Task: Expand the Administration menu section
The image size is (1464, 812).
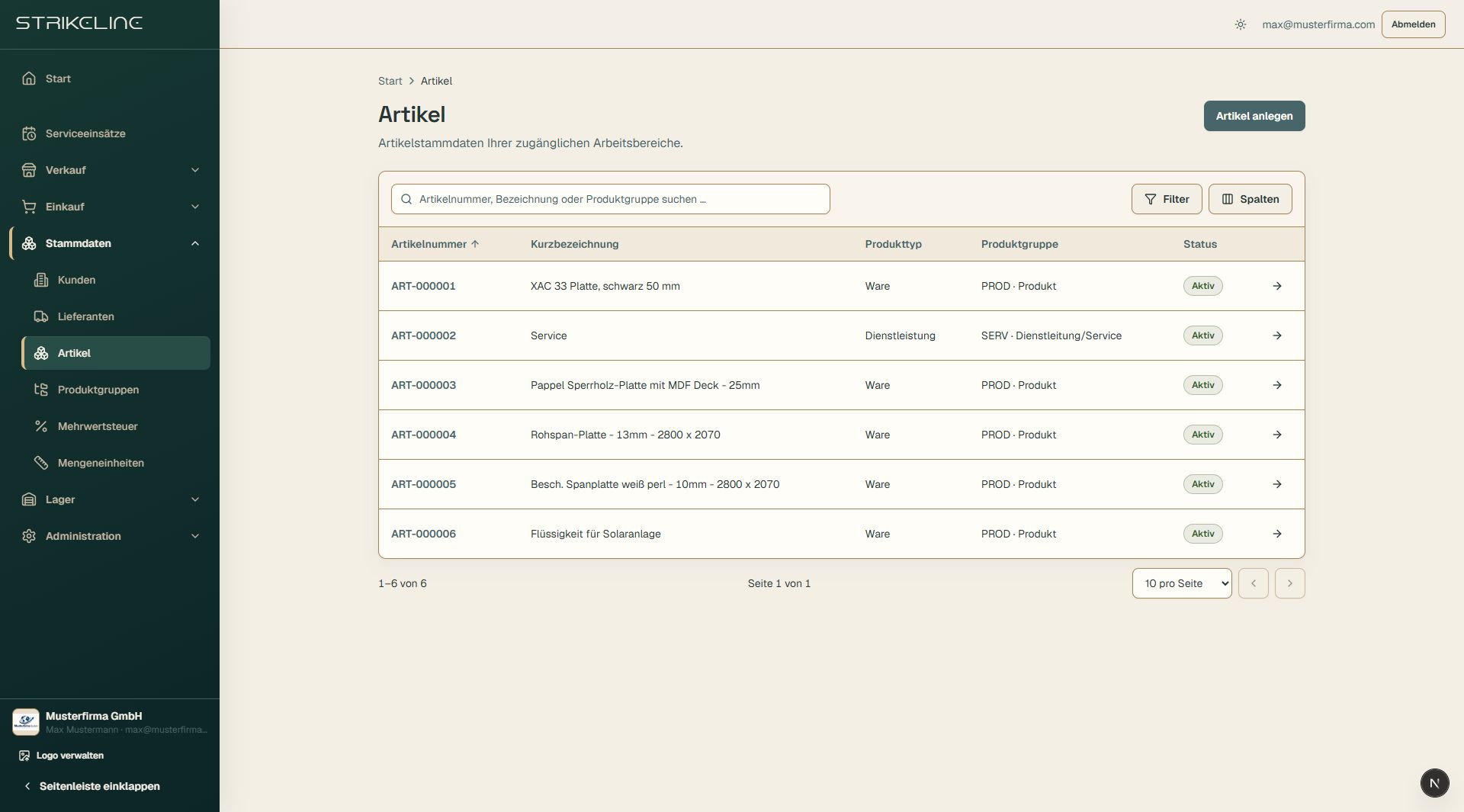Action: point(110,536)
